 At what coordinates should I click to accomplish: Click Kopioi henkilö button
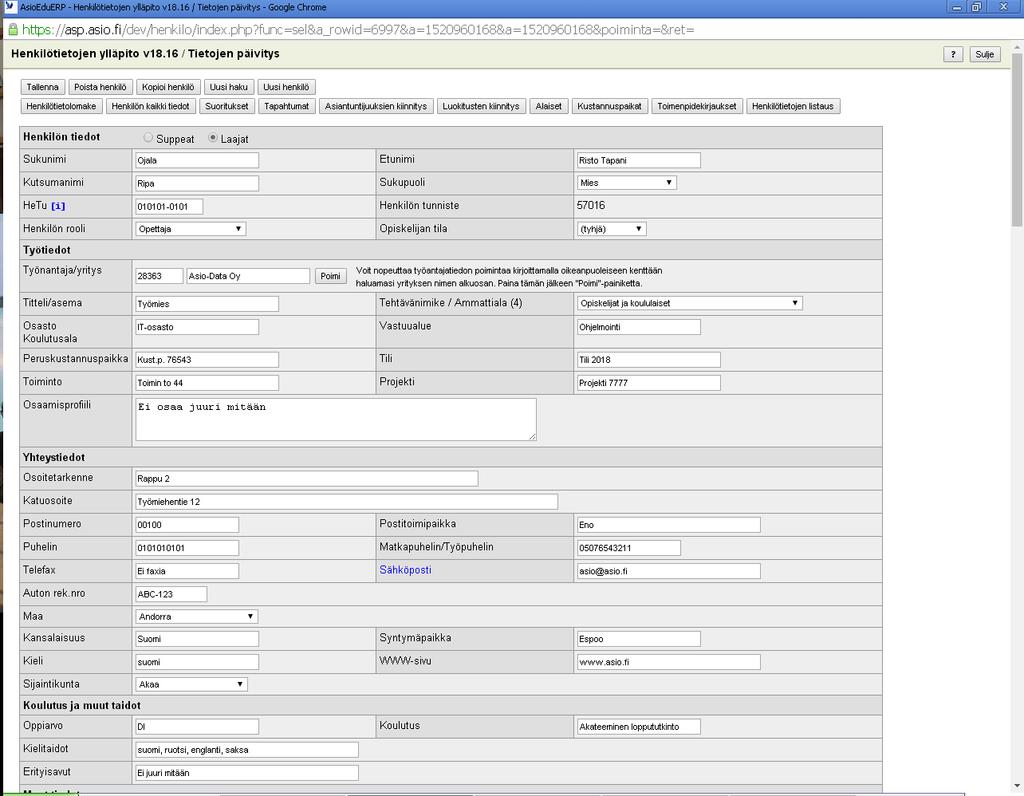[168, 87]
